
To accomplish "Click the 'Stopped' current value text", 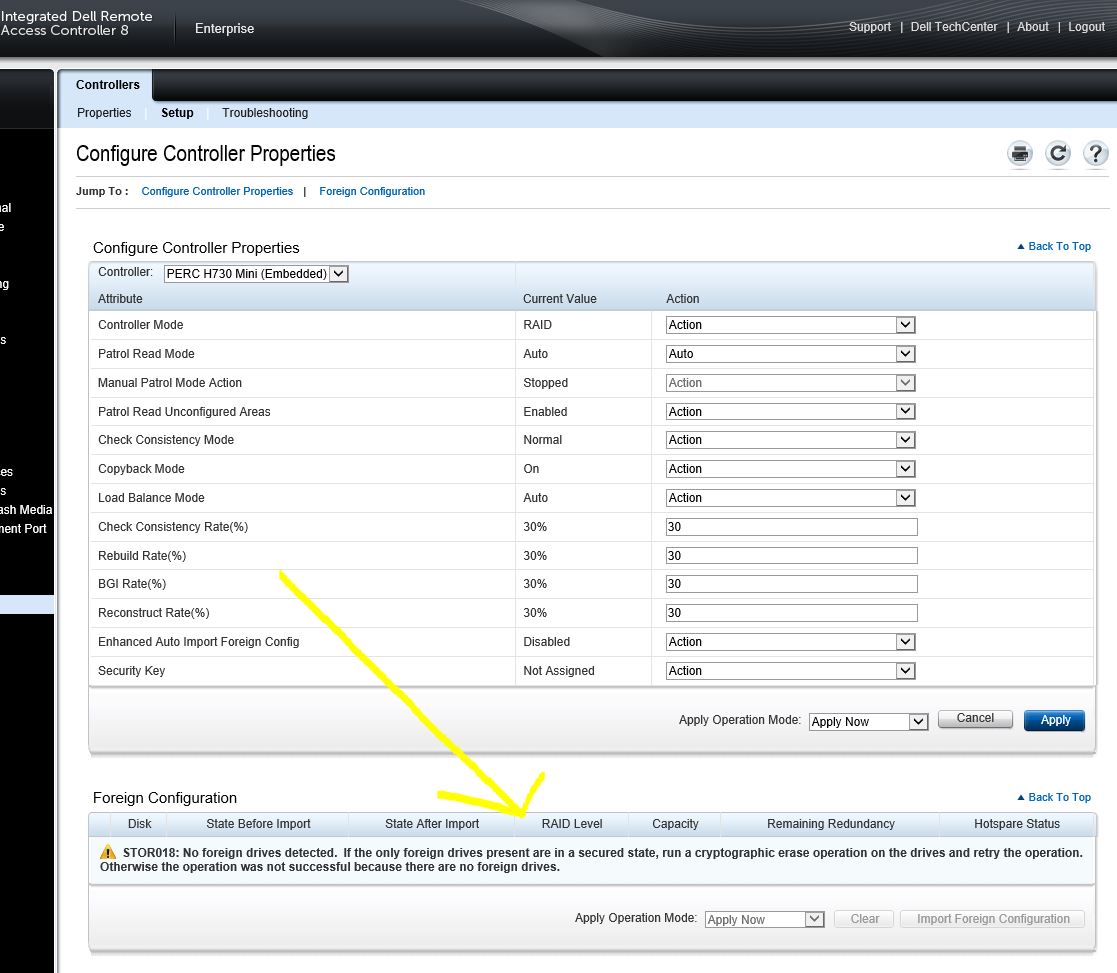I will pos(546,383).
